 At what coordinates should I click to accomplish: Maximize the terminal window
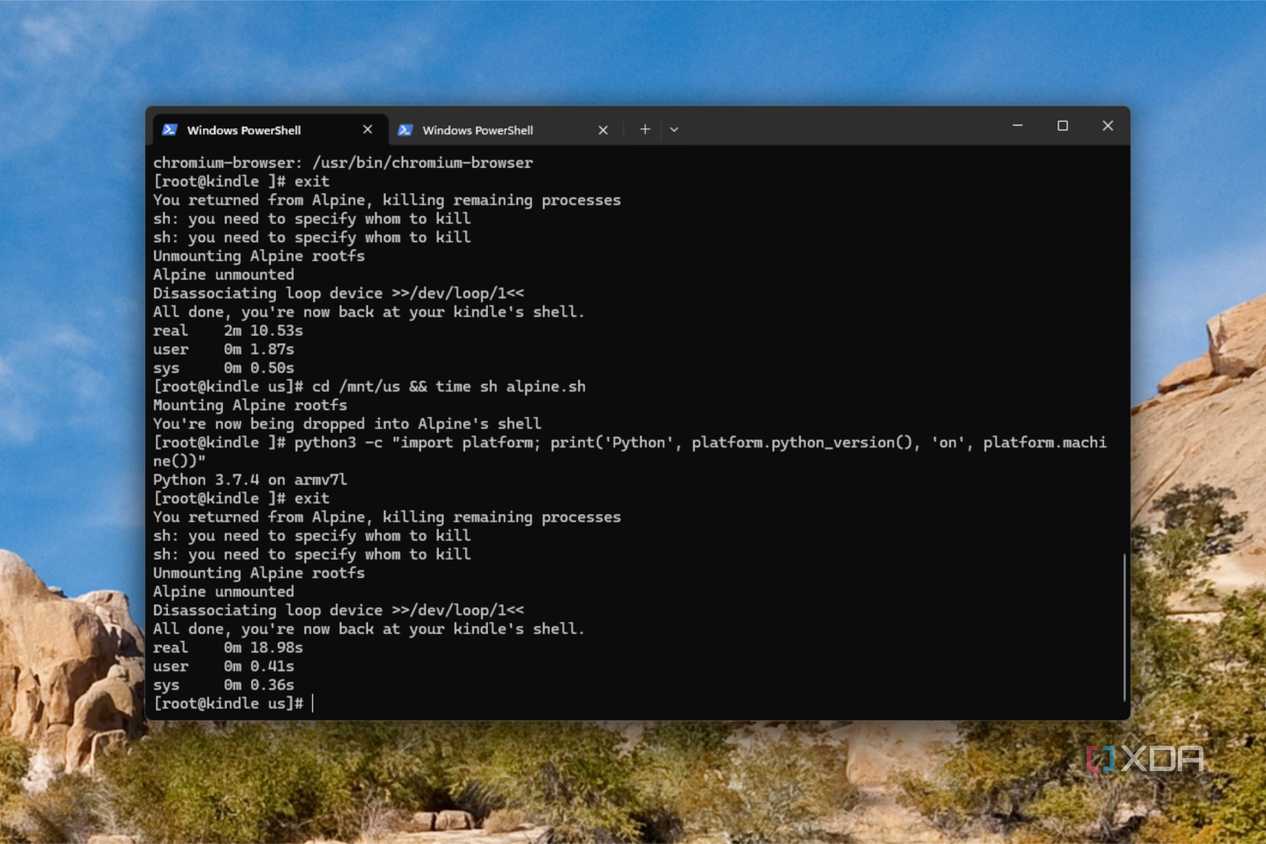1062,126
